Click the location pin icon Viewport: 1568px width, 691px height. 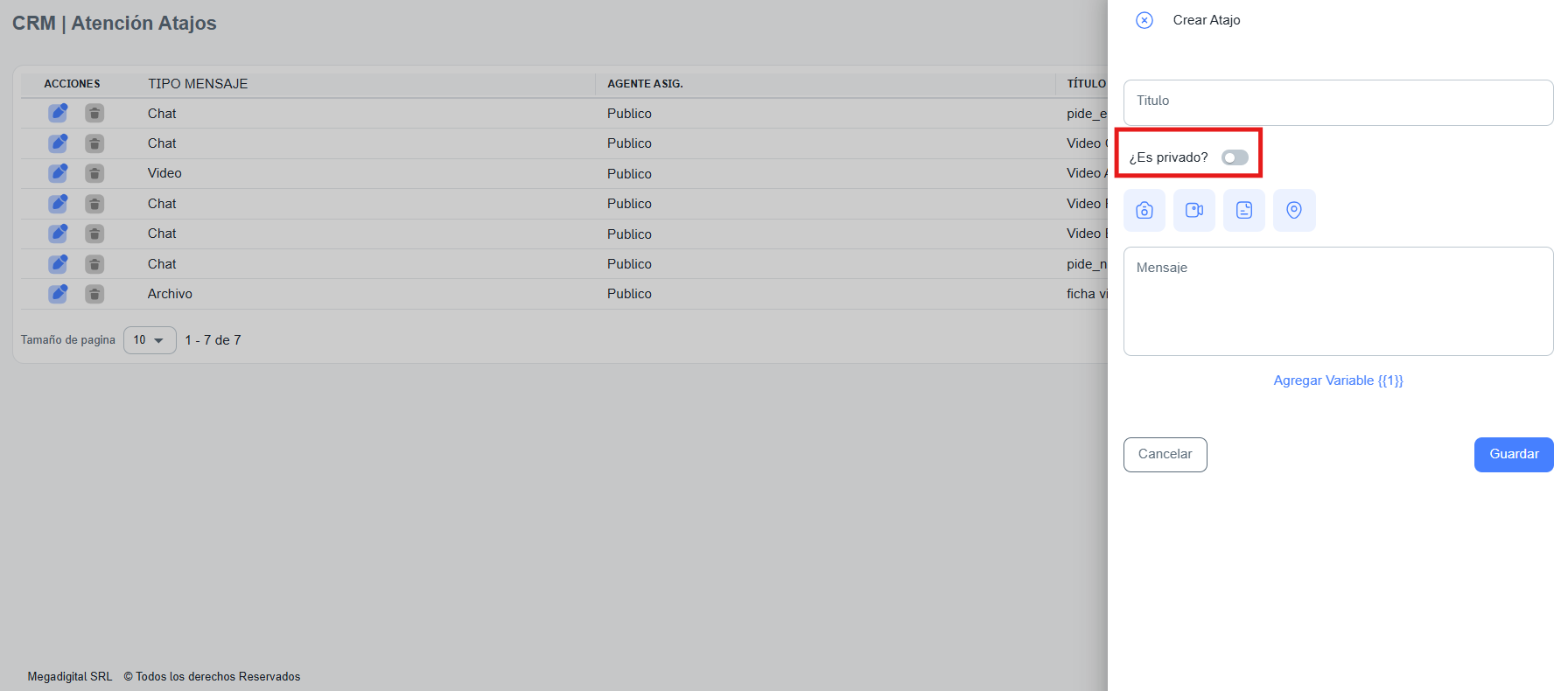click(x=1294, y=211)
